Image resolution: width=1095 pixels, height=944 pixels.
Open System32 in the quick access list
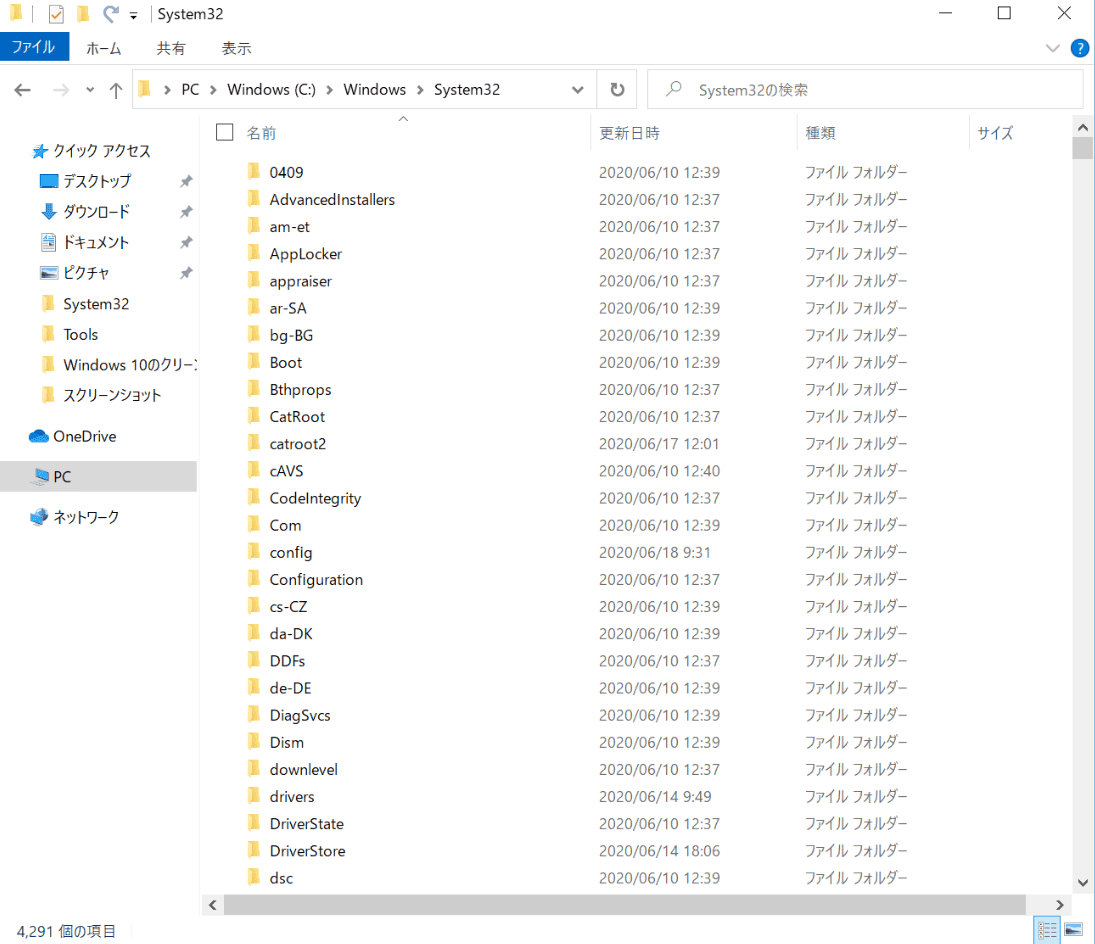[96, 304]
